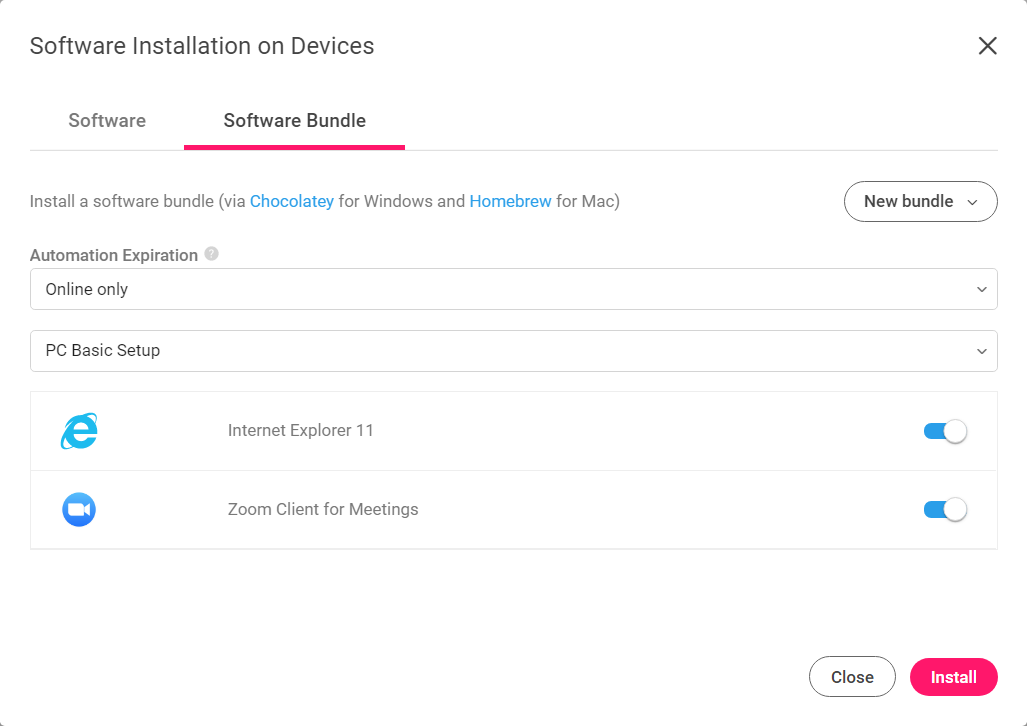Click the Close button
1027x726 pixels.
tap(852, 677)
